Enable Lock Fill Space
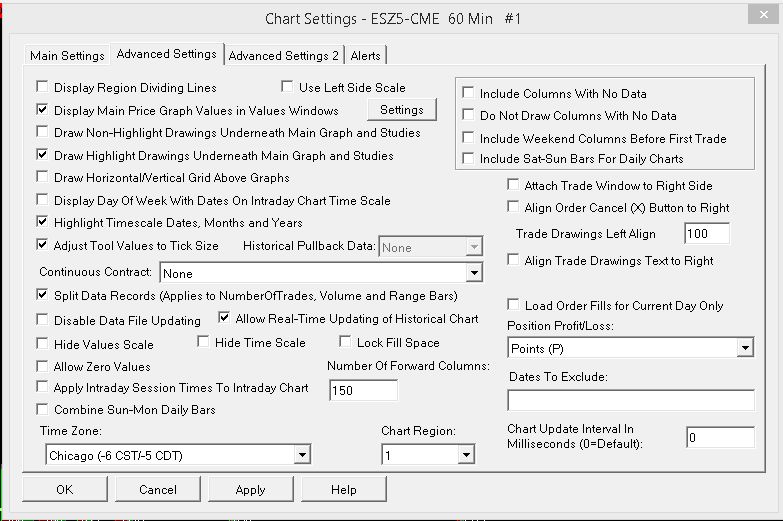Viewport: 783px width, 521px height. (345, 342)
